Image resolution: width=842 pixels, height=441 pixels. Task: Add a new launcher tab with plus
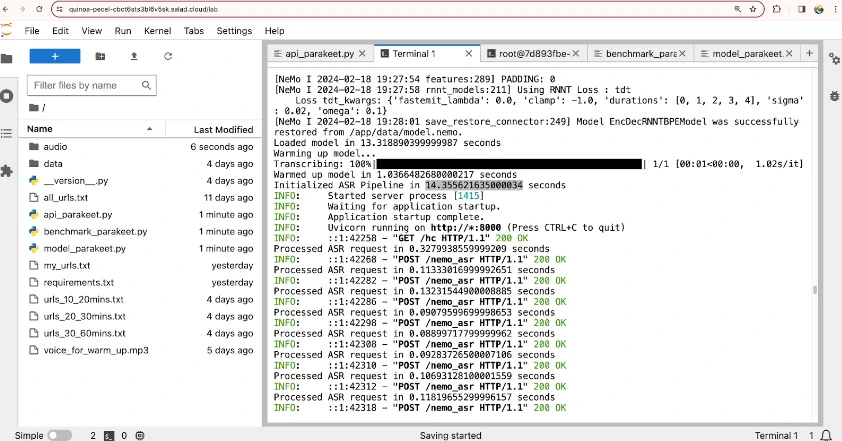(x=809, y=53)
